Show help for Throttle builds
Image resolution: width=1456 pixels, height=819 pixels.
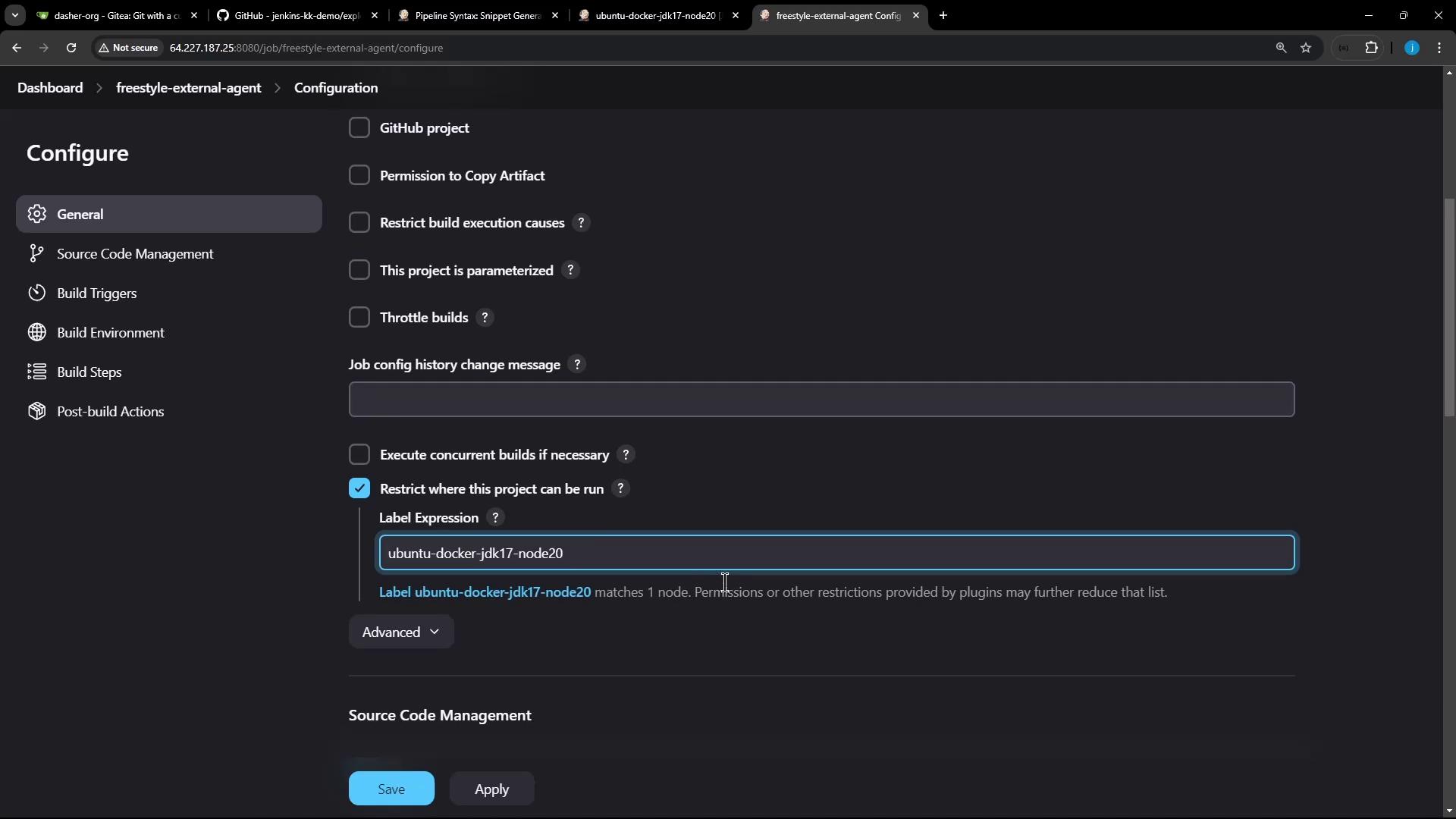[x=485, y=318]
